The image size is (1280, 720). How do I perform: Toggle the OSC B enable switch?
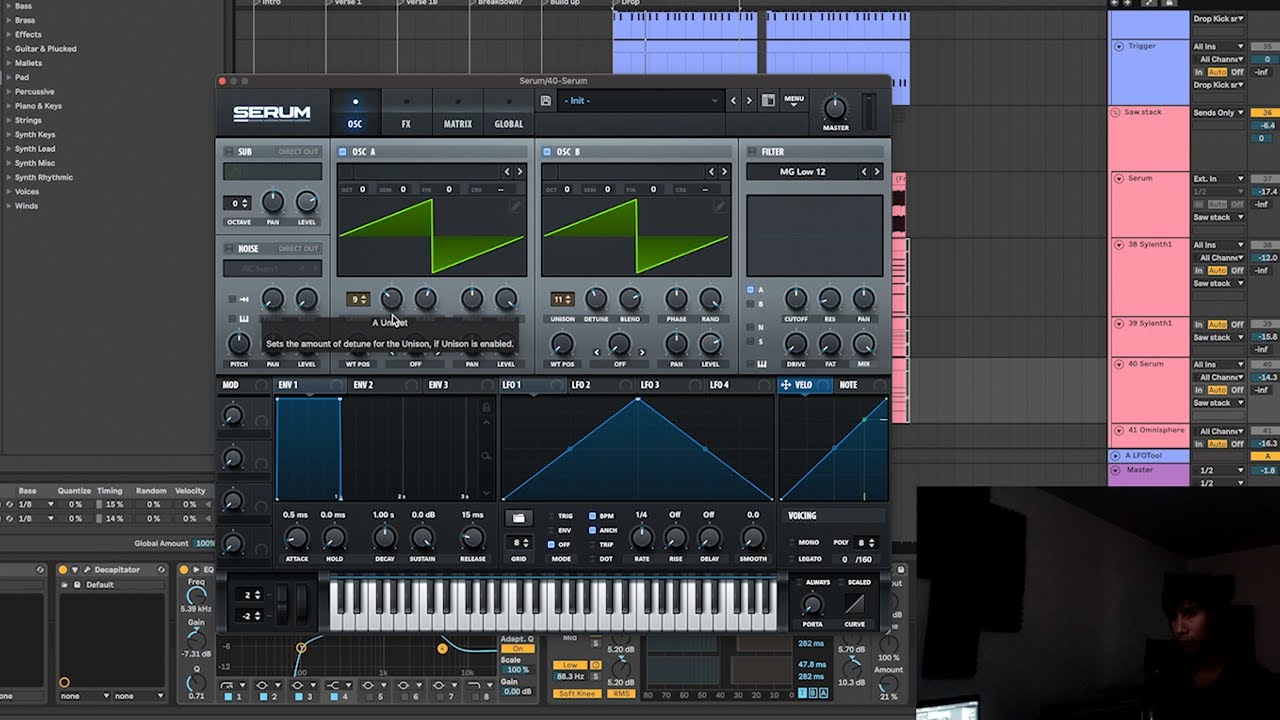click(x=547, y=152)
